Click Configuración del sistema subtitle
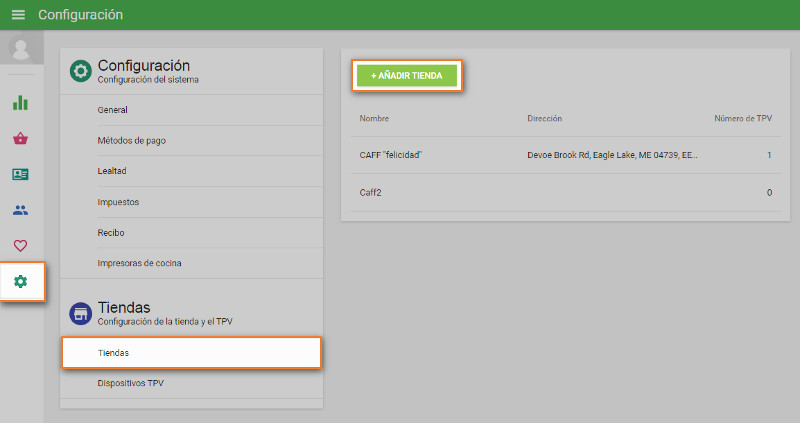The image size is (800, 423). tap(148, 80)
